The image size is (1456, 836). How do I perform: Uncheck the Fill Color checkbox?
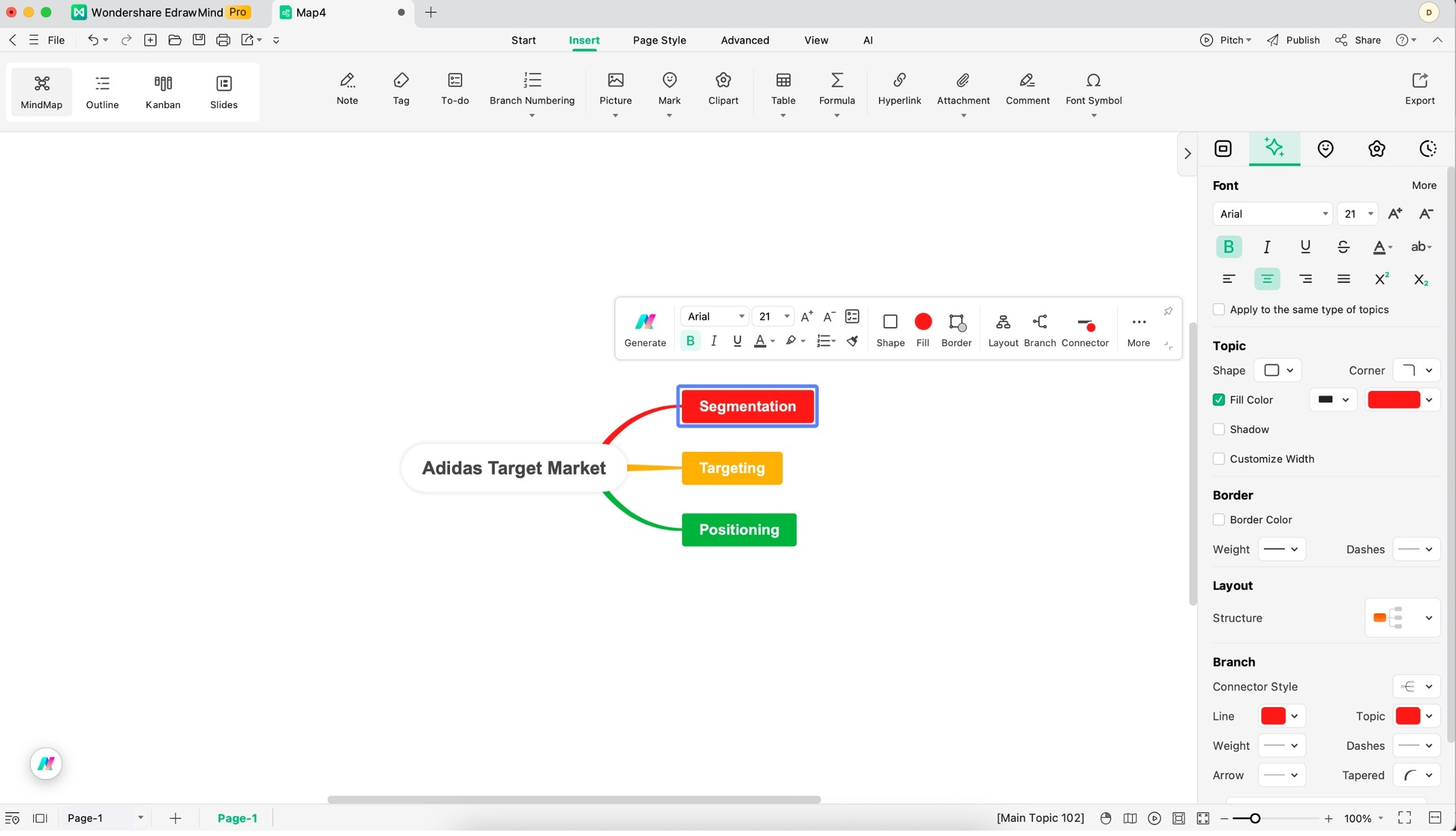tap(1218, 400)
